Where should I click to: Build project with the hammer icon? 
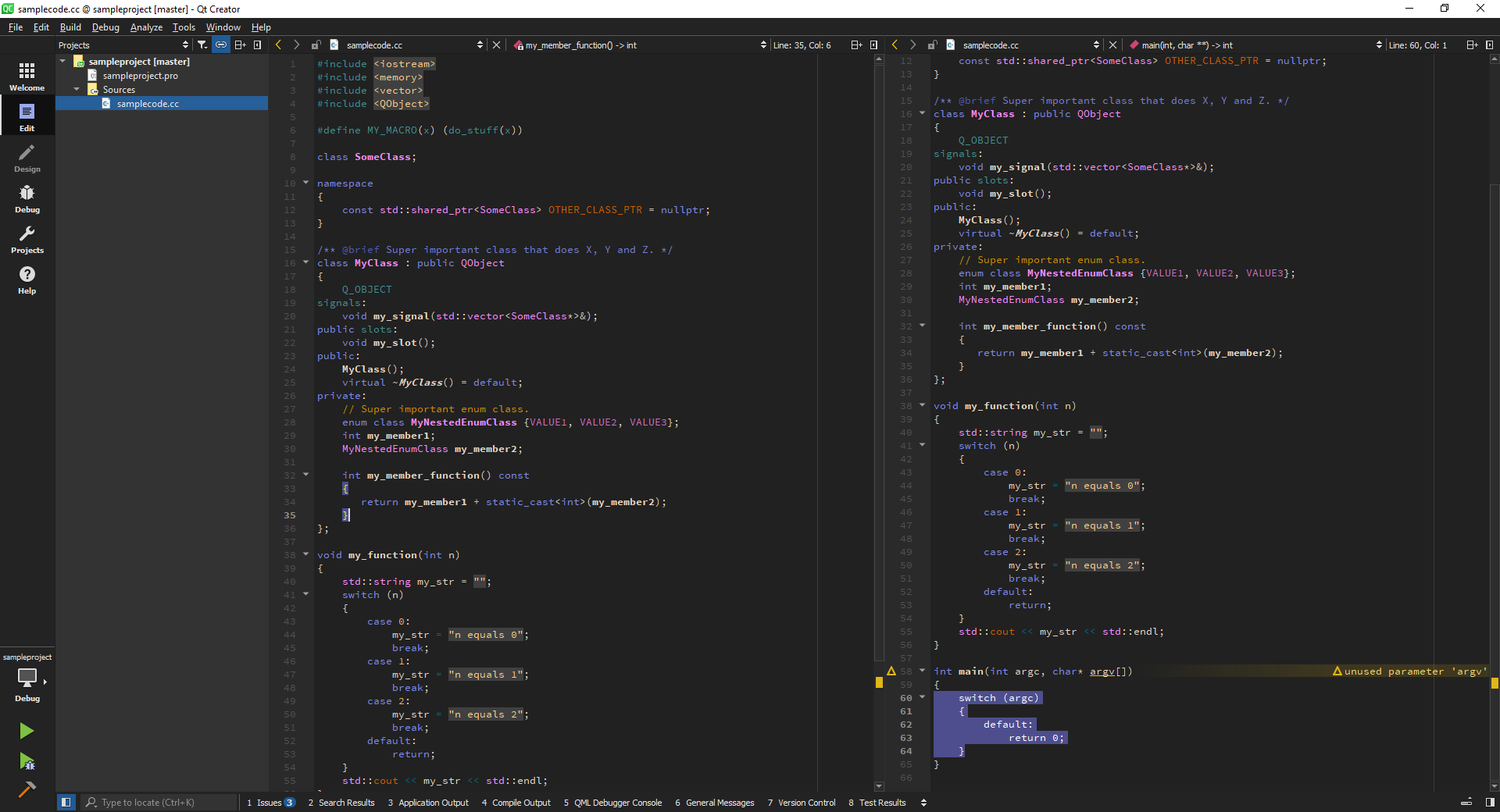pos(27,789)
